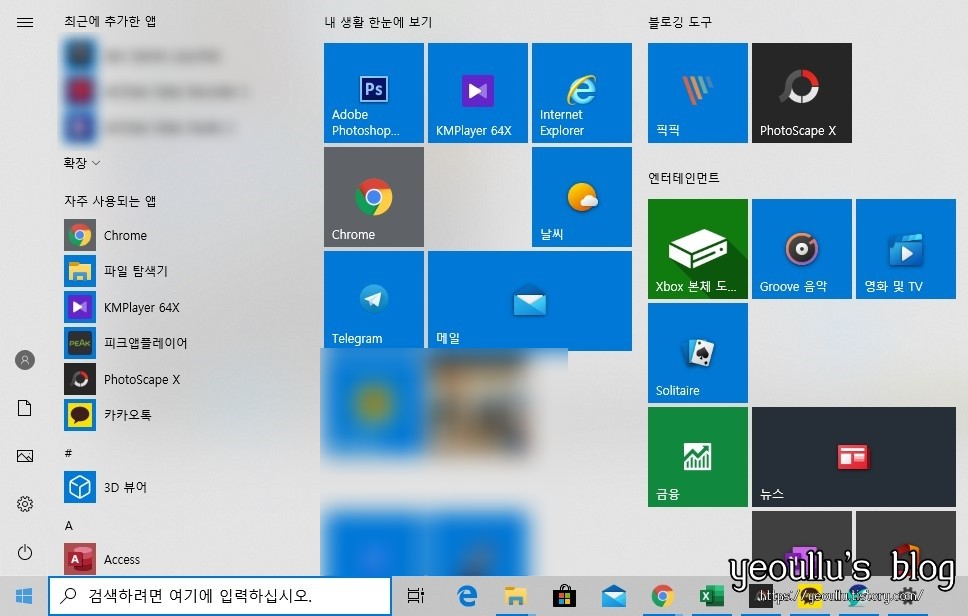Click the 엔터테인먼트 group title
This screenshot has width=968, height=616.
point(683,178)
